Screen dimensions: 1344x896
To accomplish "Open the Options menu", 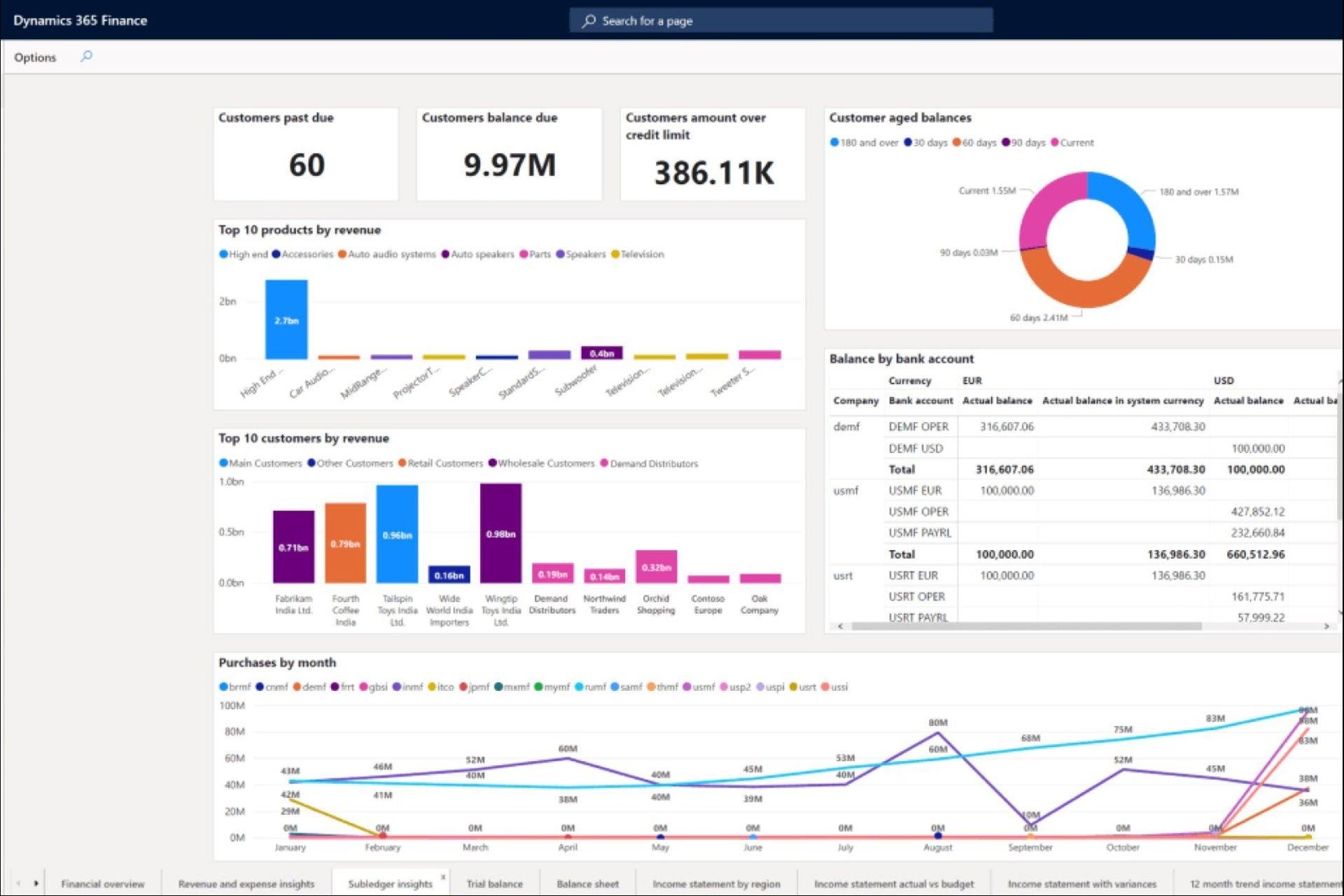I will [x=35, y=57].
